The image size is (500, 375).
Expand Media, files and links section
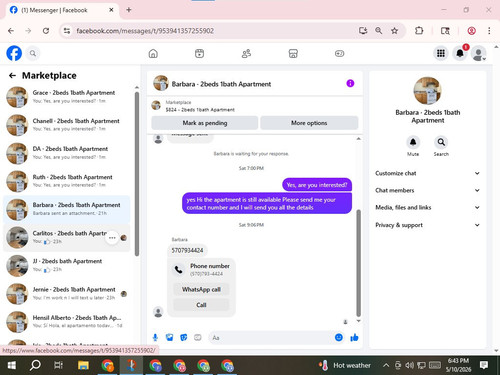(x=428, y=207)
